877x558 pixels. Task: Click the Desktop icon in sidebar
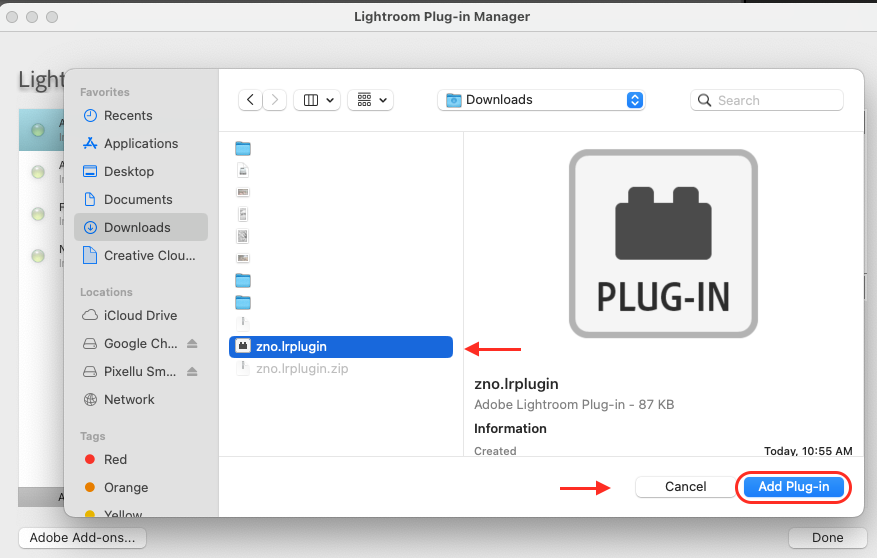[90, 172]
